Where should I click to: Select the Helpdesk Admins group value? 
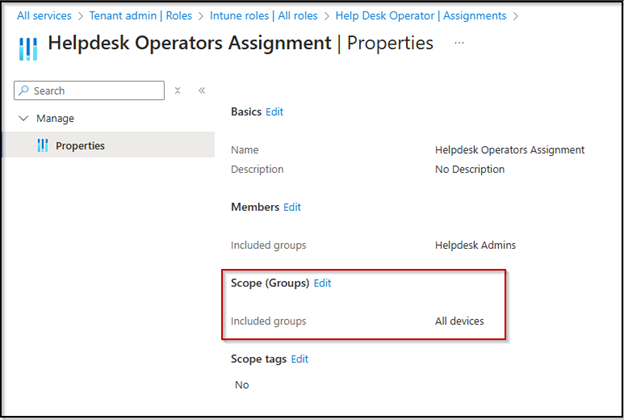(475, 245)
